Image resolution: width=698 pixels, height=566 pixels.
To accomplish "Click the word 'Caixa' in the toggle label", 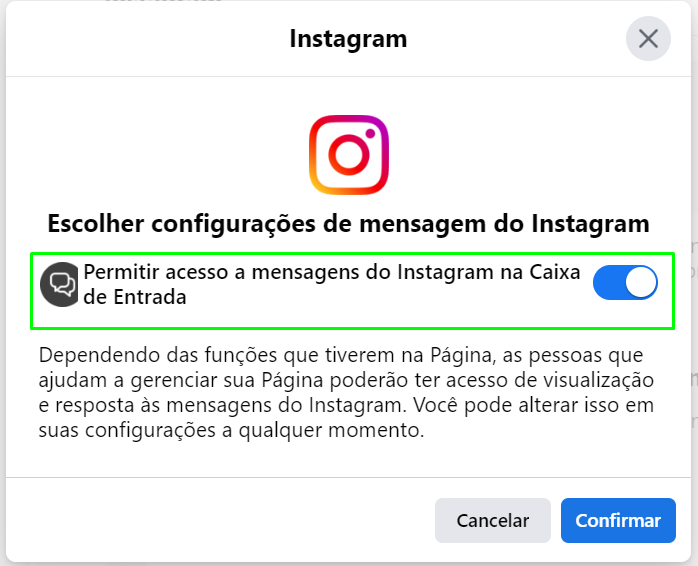I will click(x=555, y=272).
